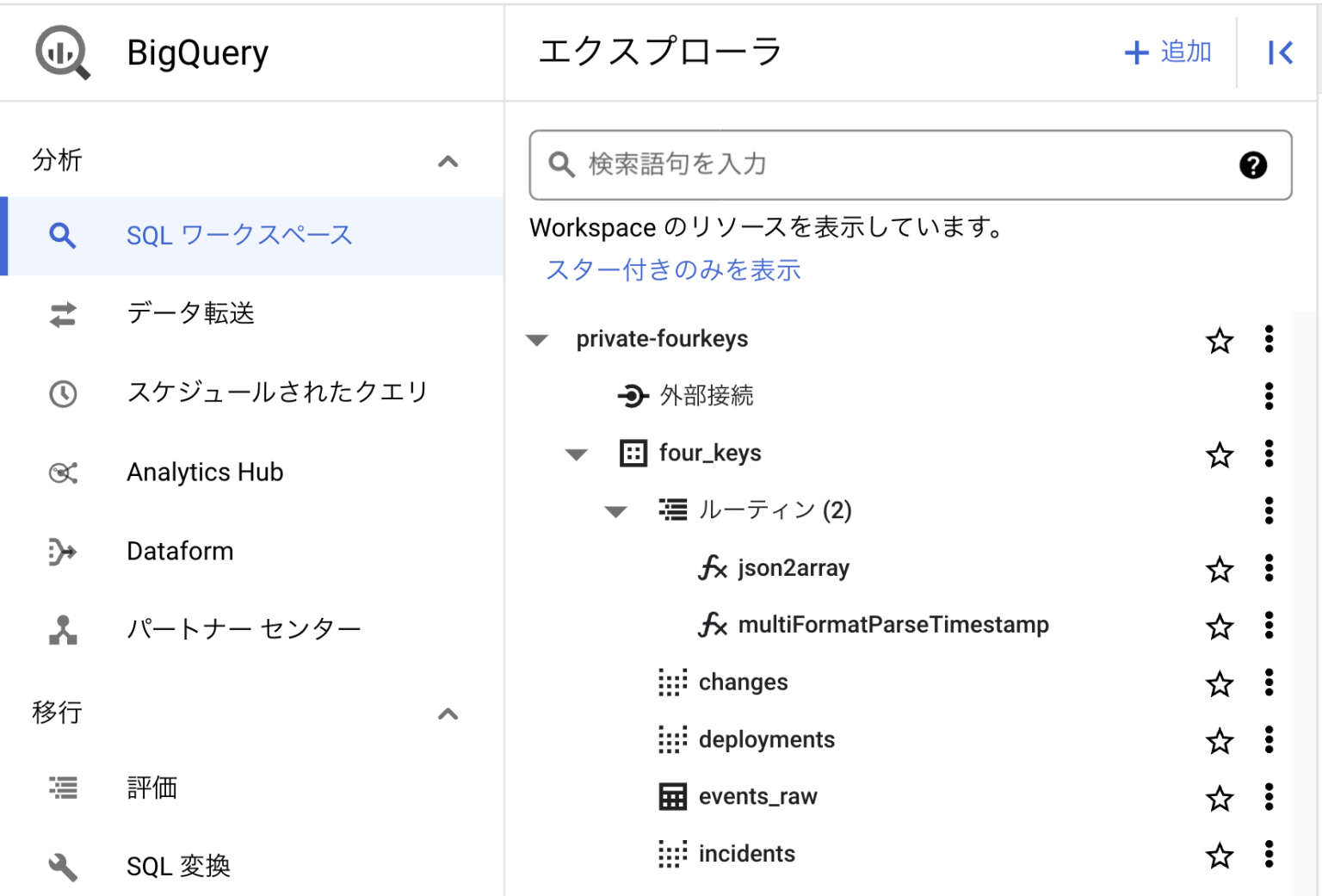
Task: Collapse the ルーティン (2) section
Action: [616, 511]
